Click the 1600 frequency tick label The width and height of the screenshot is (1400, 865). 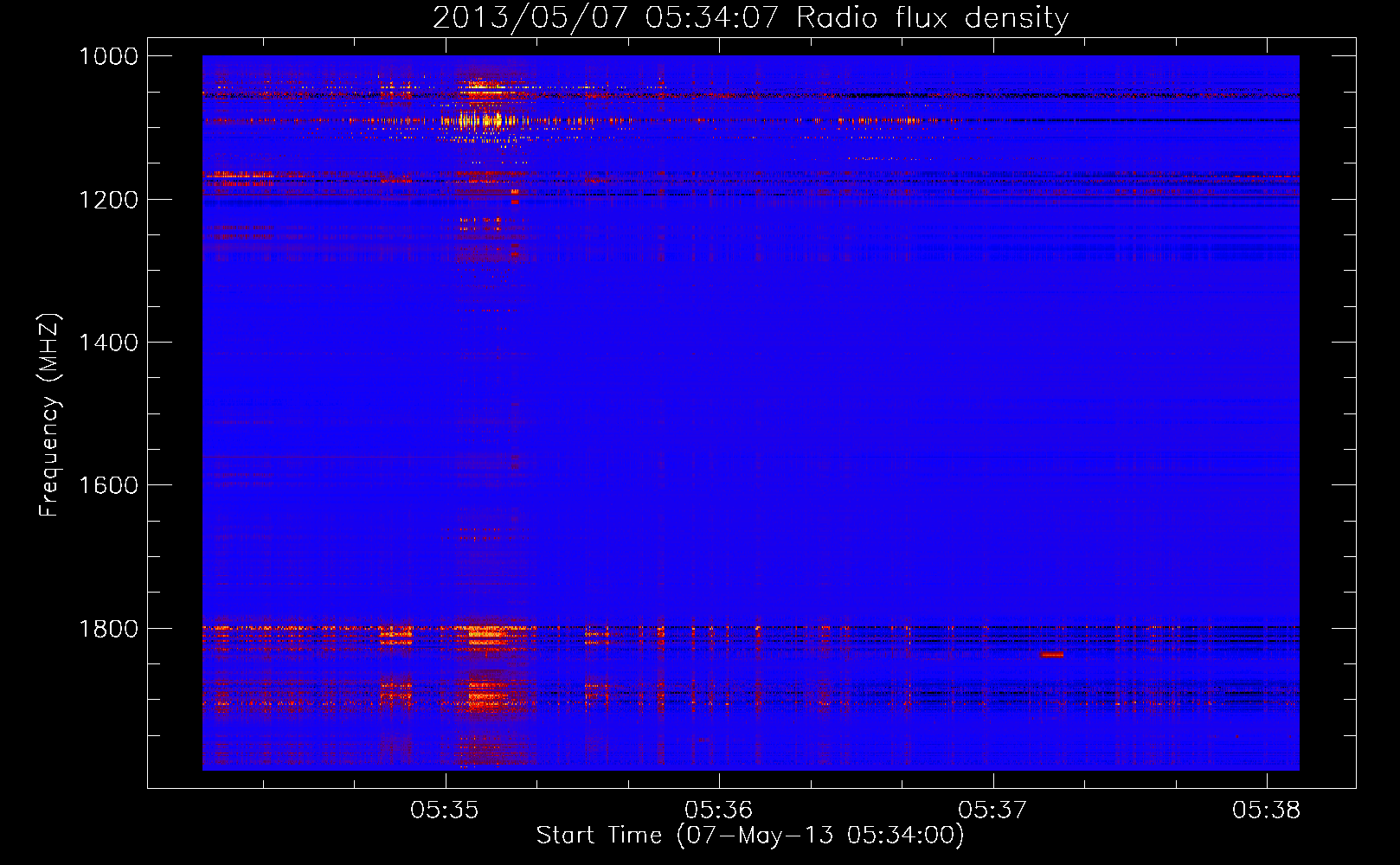coord(108,485)
